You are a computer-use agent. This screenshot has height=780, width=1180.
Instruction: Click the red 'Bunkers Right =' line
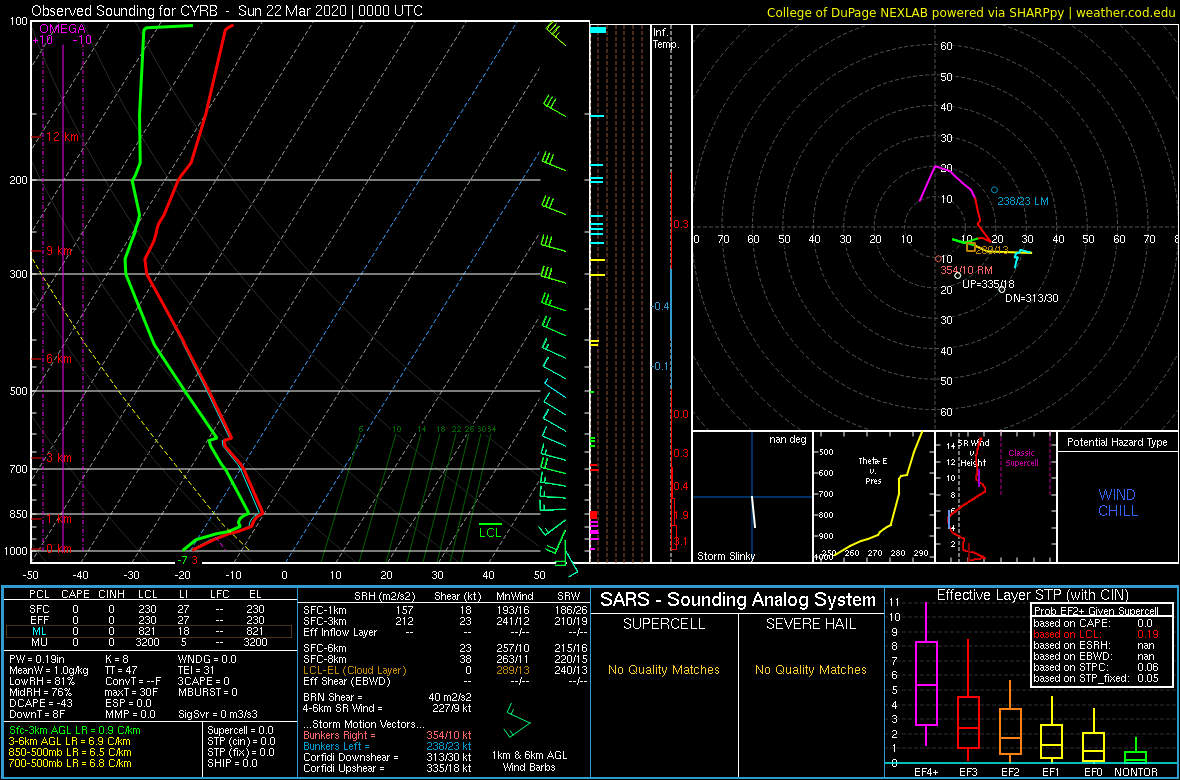click(x=388, y=735)
